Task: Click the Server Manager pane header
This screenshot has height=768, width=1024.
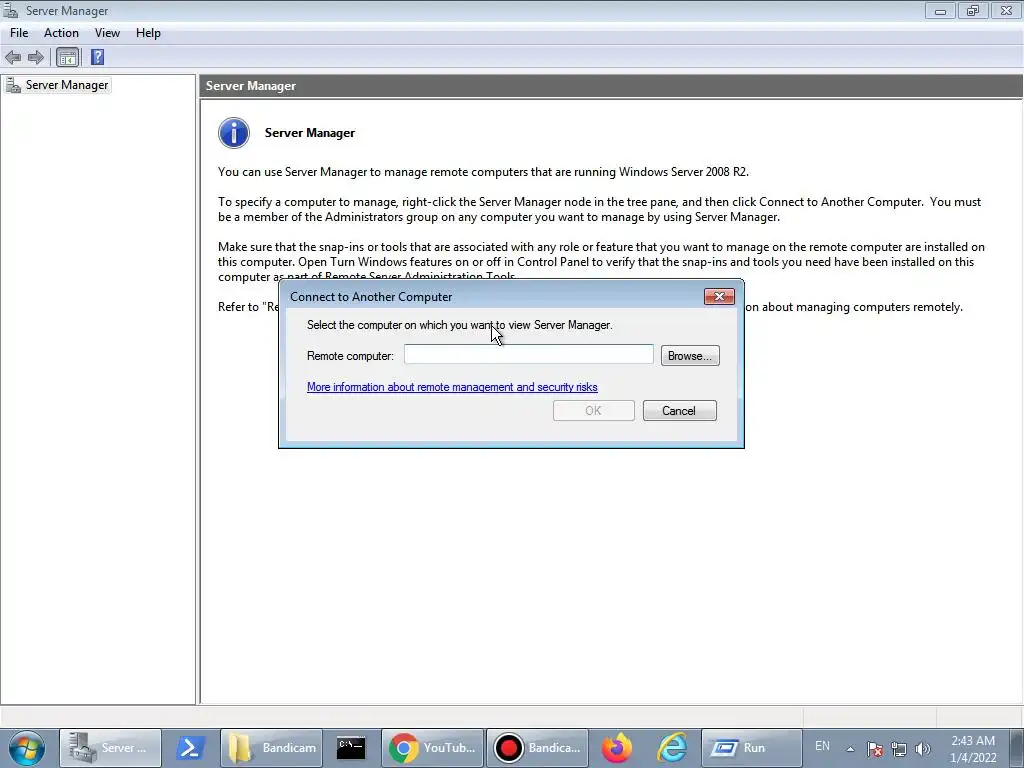Action: pyautogui.click(x=611, y=86)
